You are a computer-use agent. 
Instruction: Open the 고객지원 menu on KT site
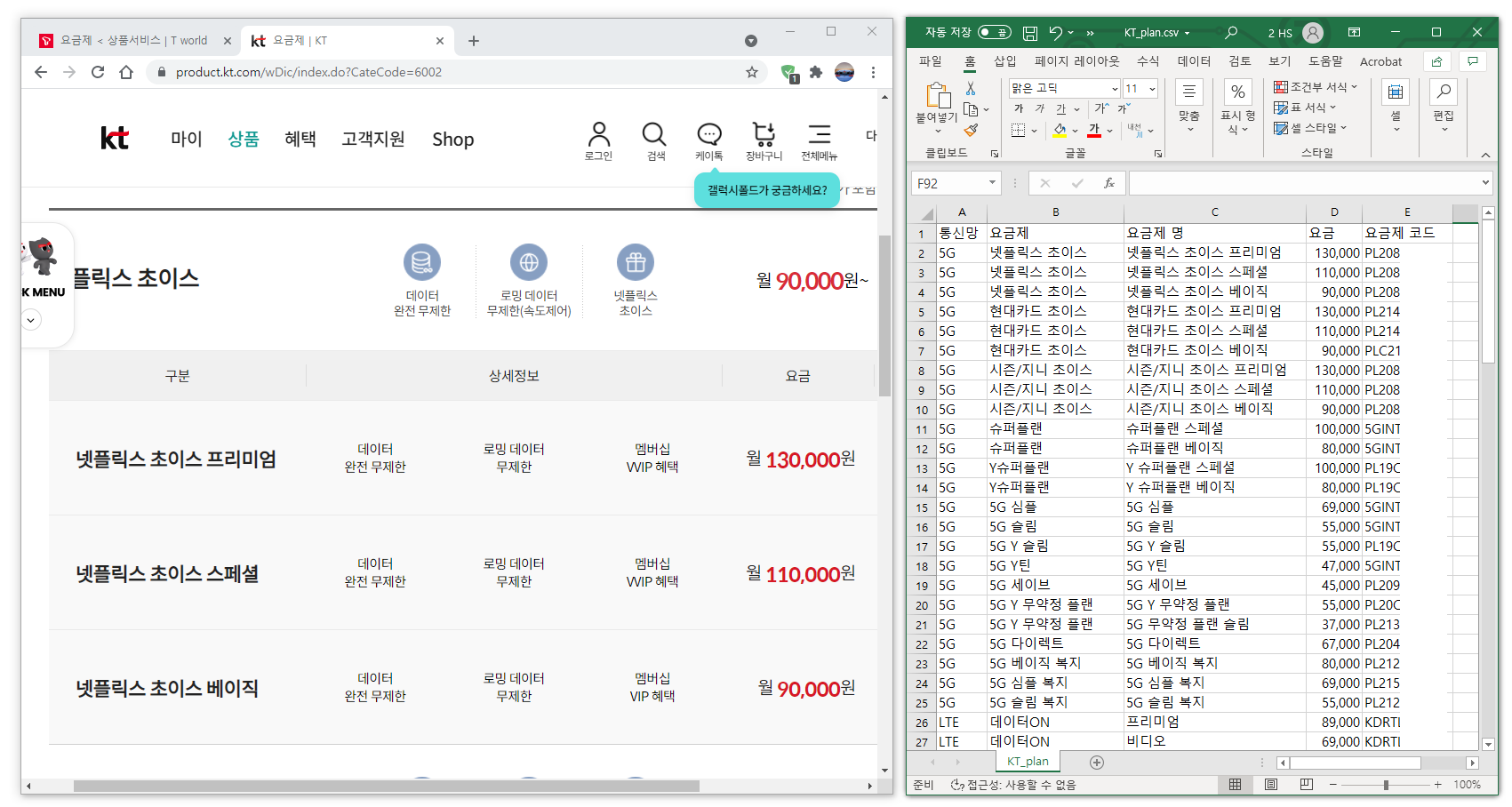click(373, 139)
